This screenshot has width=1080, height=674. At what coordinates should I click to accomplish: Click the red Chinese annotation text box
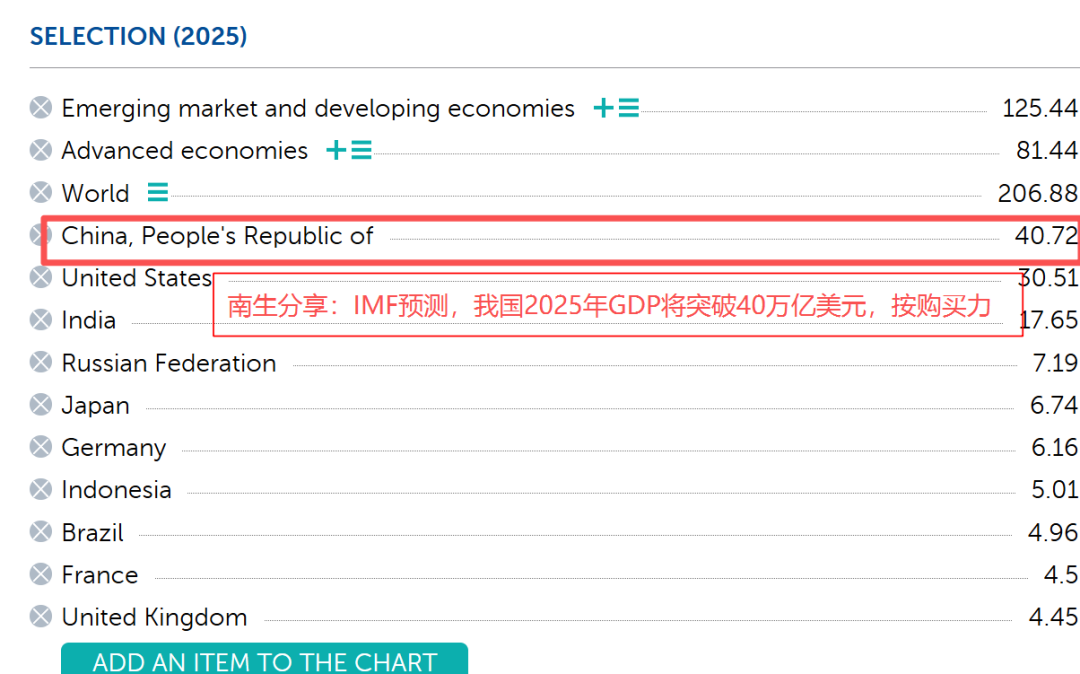(618, 306)
